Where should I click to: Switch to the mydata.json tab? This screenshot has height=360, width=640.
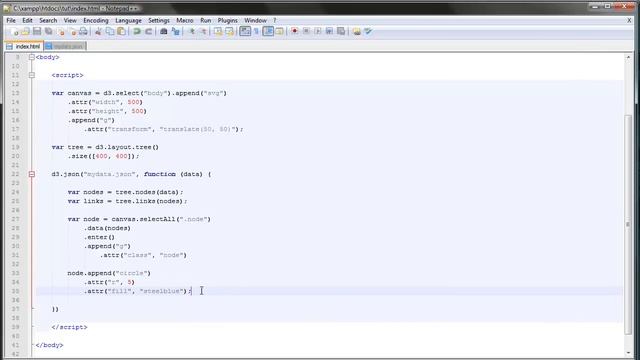[x=64, y=47]
